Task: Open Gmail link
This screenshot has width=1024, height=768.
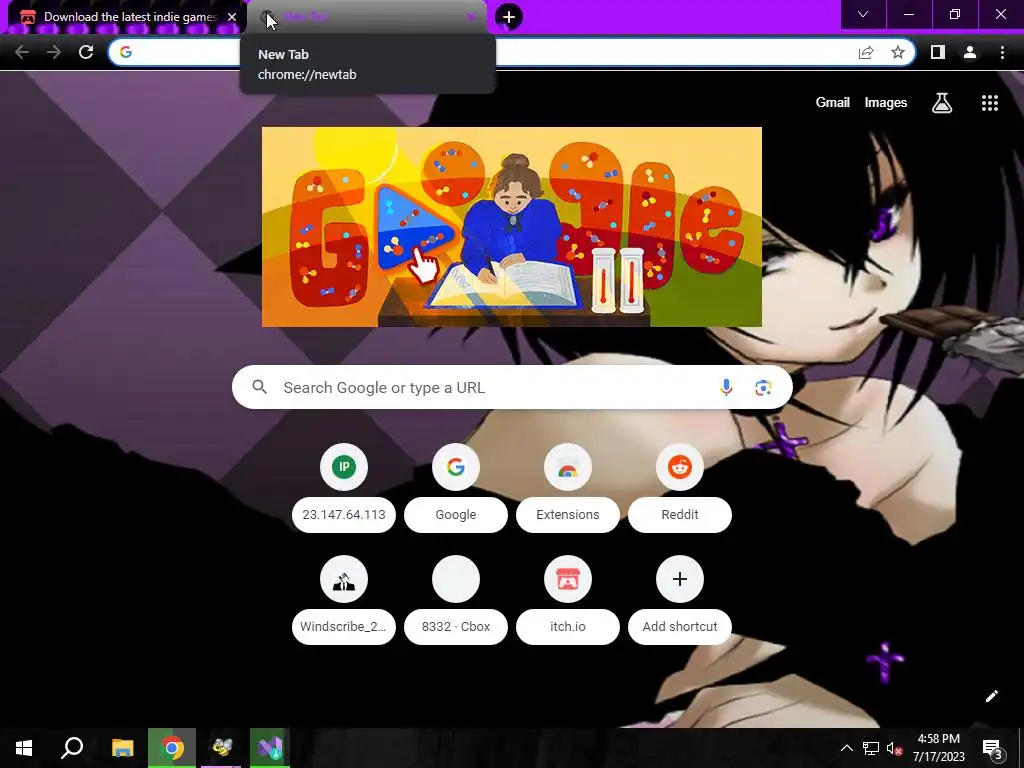Action: [832, 103]
